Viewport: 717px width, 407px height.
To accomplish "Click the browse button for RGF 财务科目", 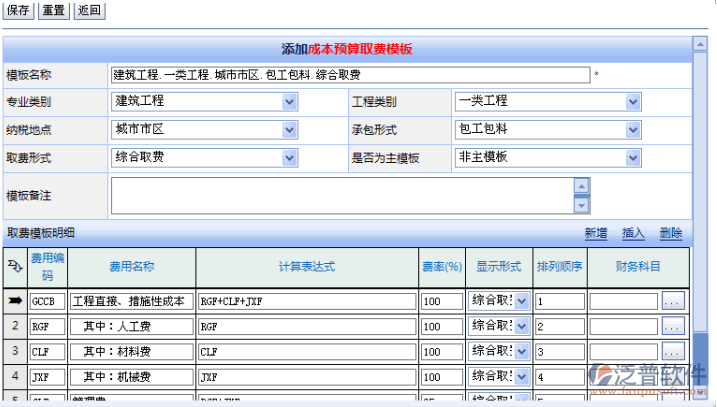I will [673, 326].
